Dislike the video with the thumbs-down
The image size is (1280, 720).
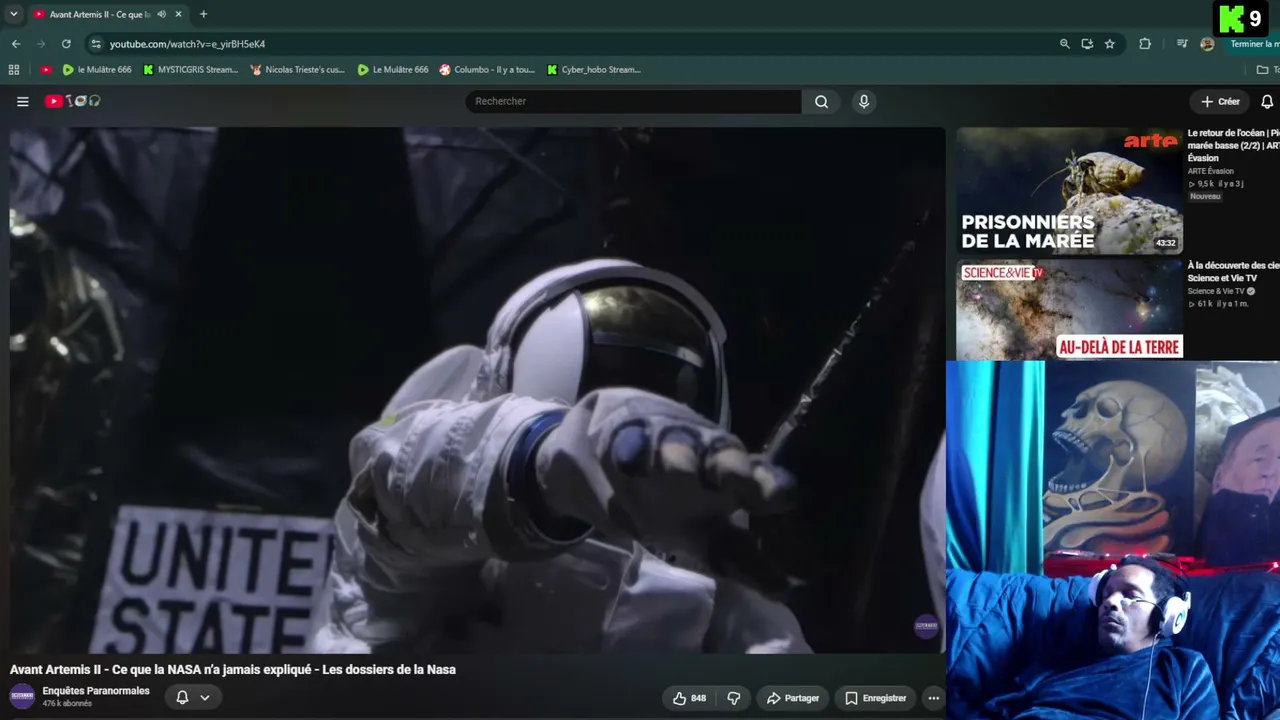coord(733,698)
